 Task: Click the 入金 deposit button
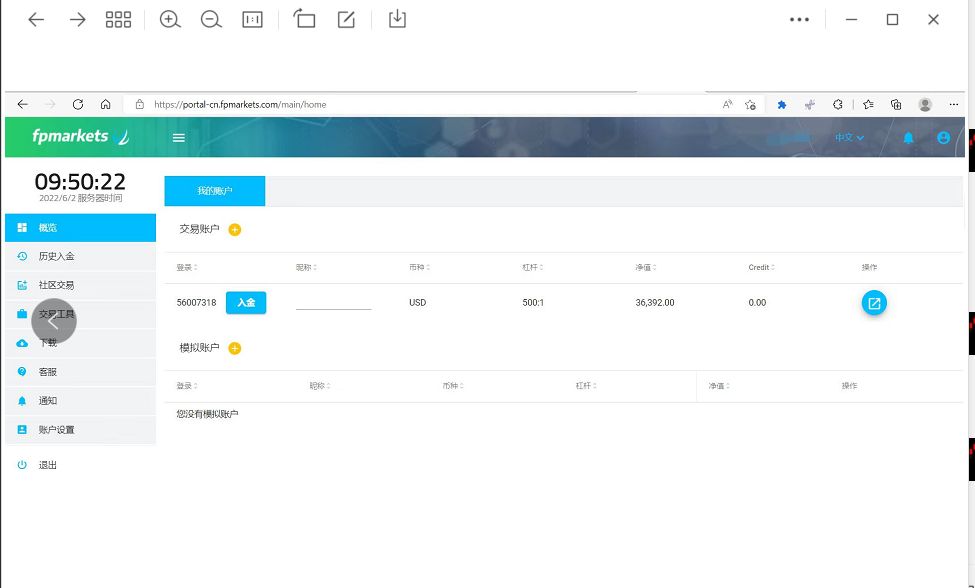[246, 303]
